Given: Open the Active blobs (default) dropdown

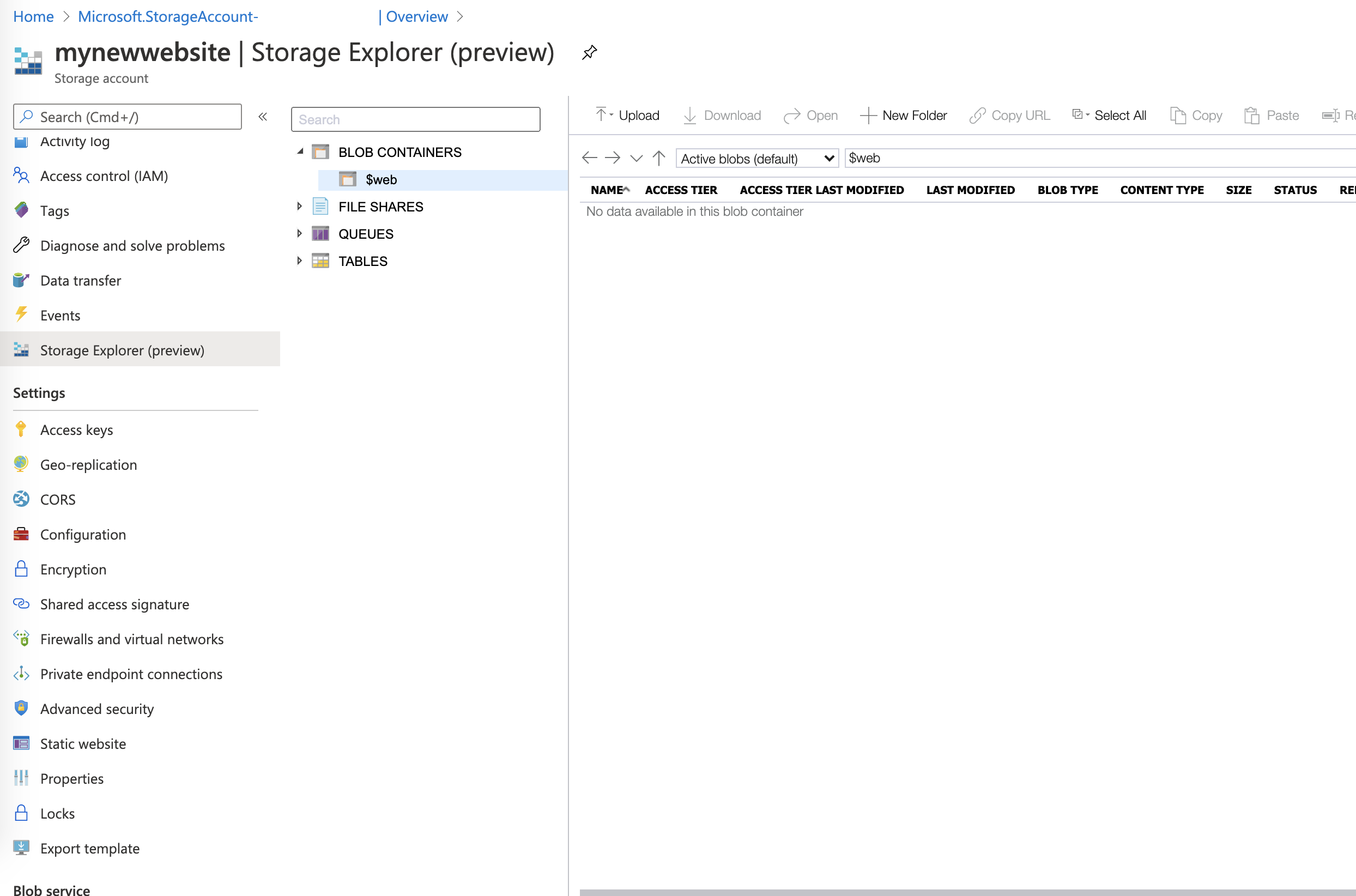Looking at the screenshot, I should [757, 158].
